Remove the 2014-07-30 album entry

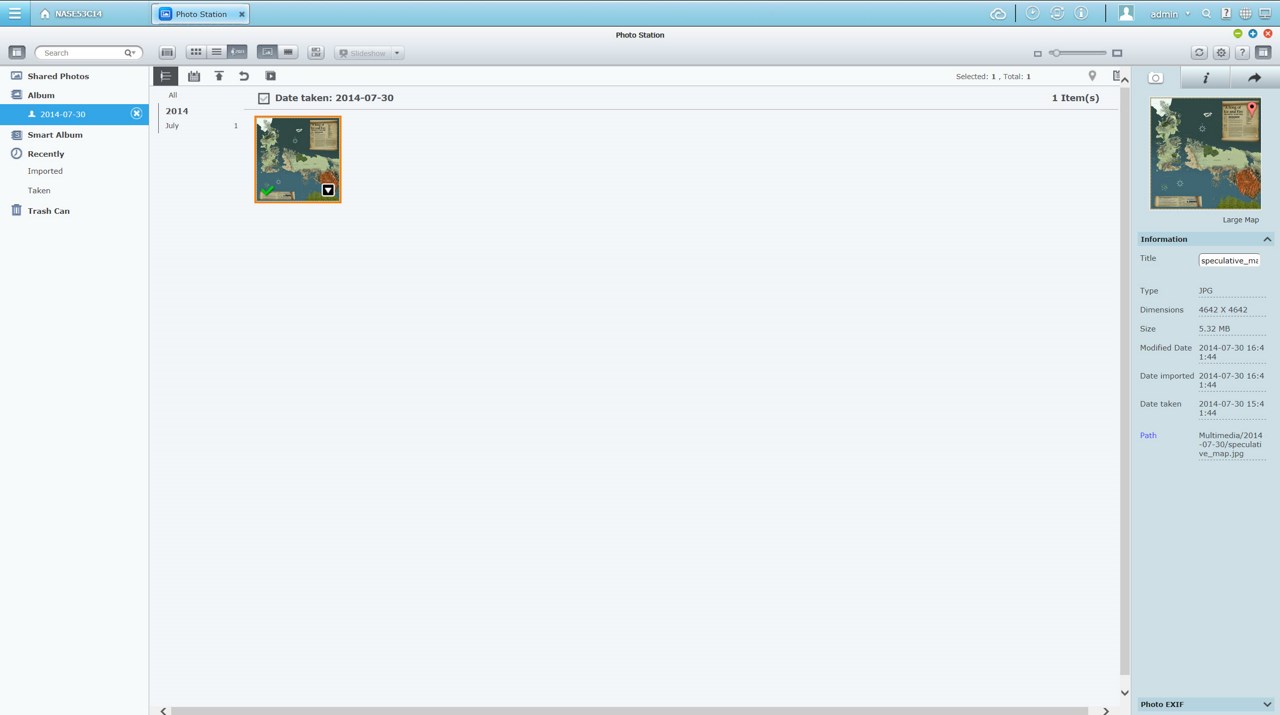137,114
